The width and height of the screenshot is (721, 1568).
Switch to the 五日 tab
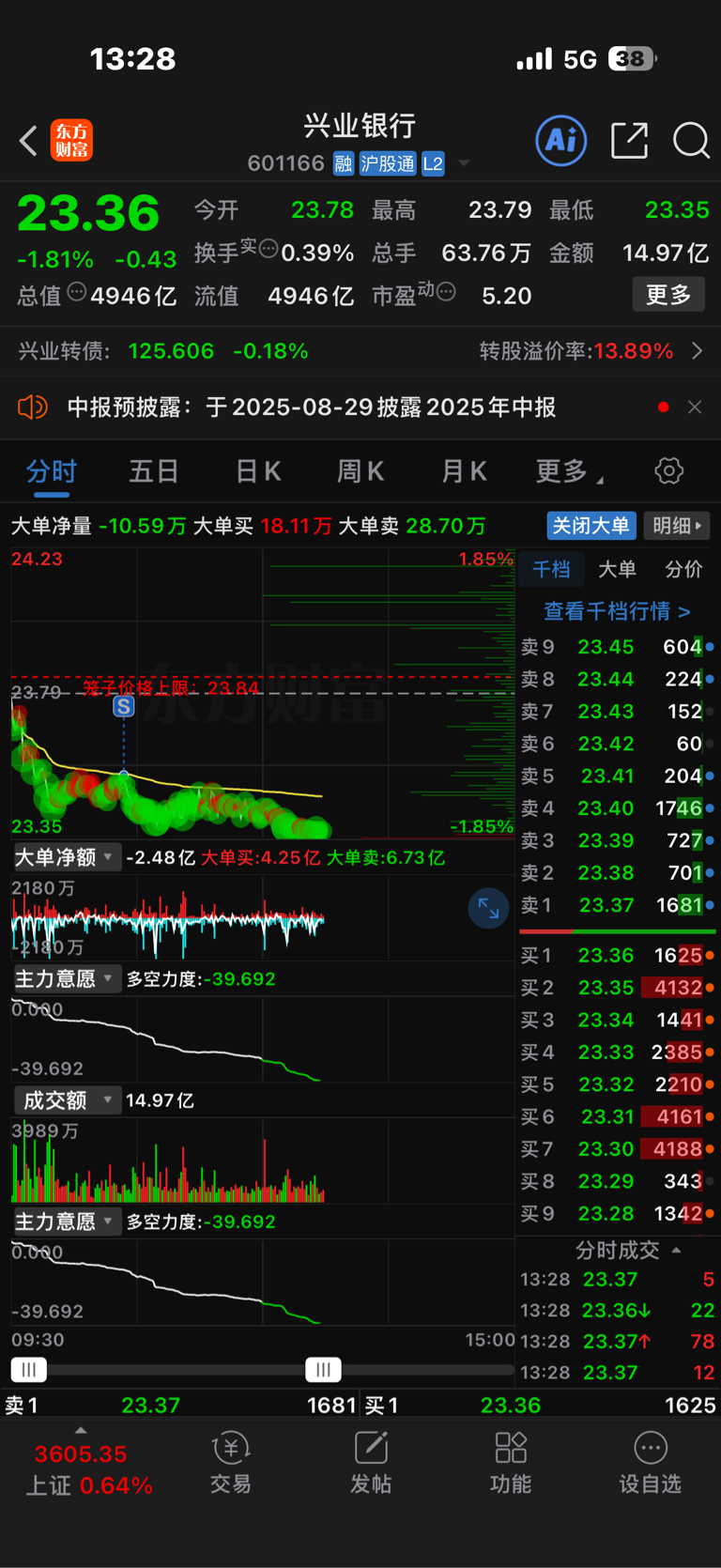tap(154, 471)
